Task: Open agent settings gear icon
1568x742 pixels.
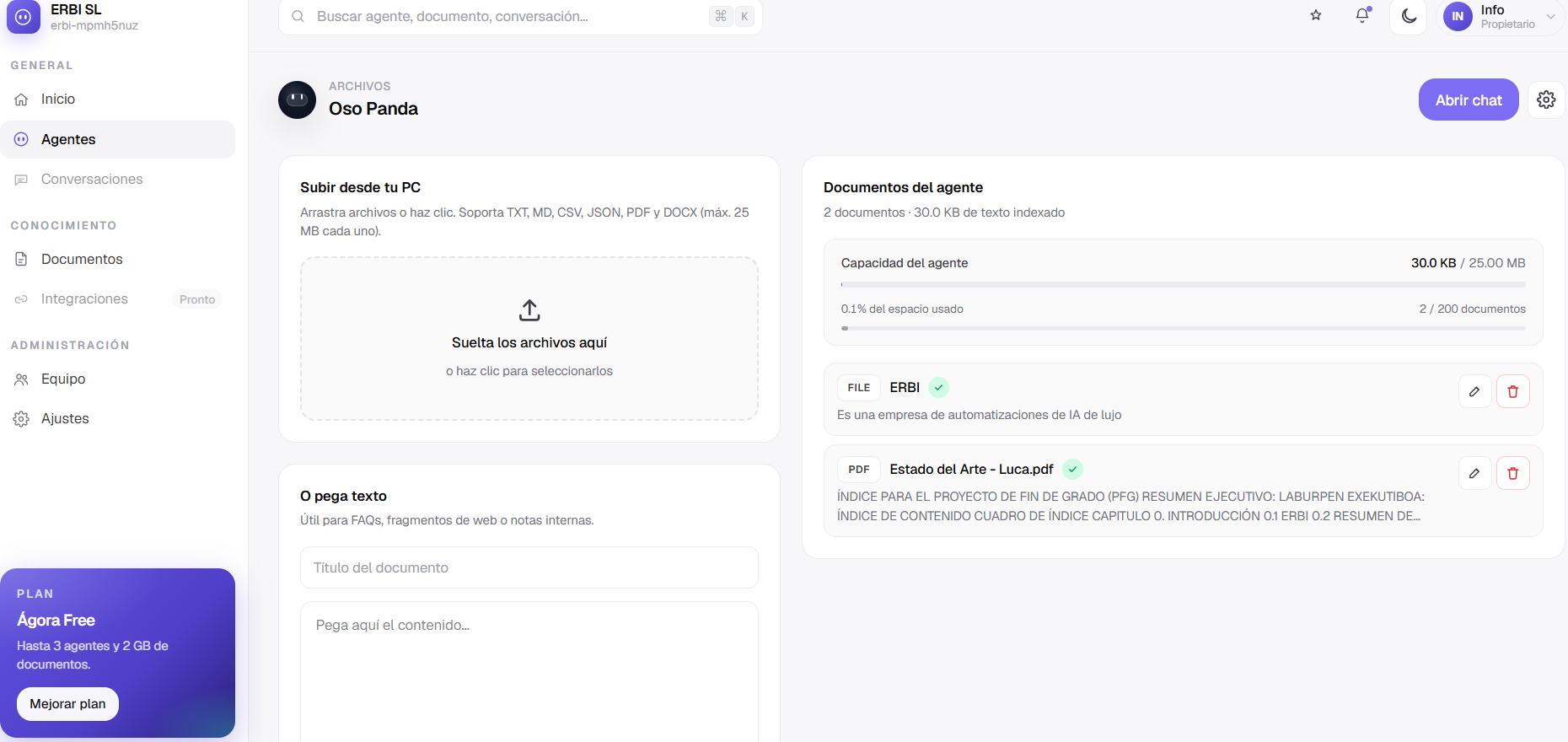Action: tap(1546, 99)
